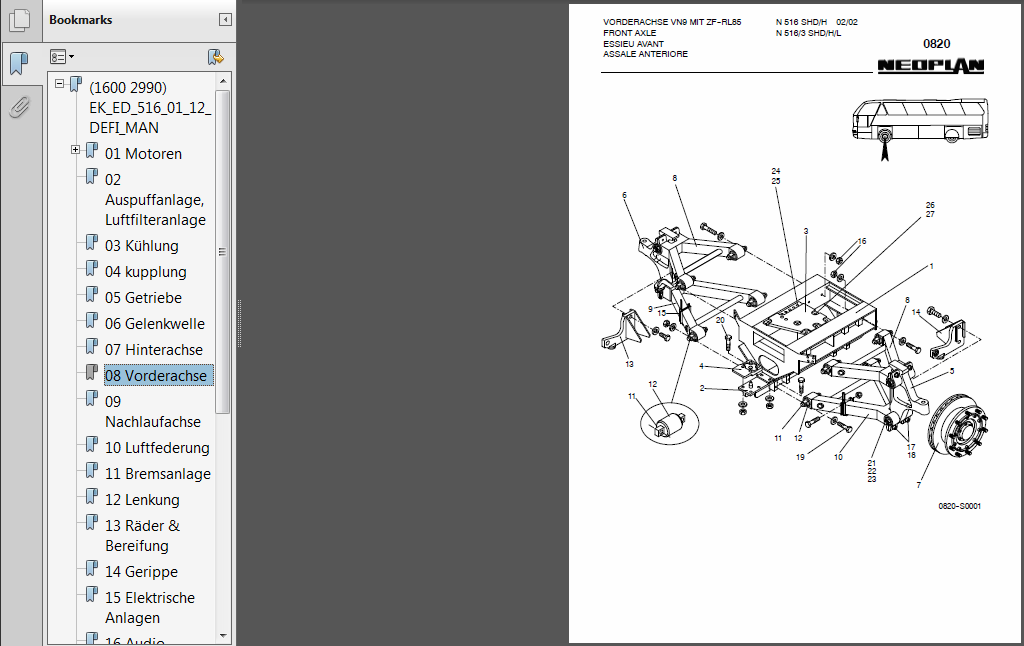
Task: Open the 05 Getriebe bookmark
Action: [143, 298]
